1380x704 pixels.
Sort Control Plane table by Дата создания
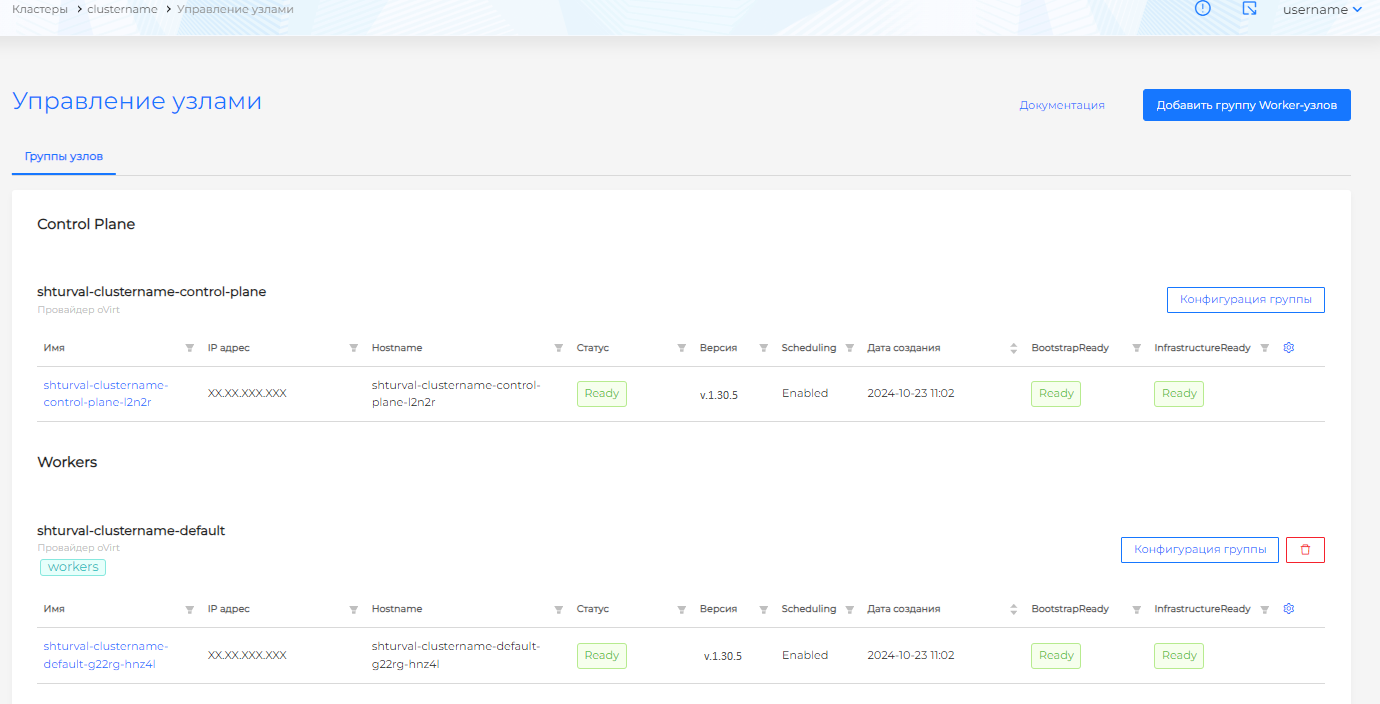(x=1013, y=348)
